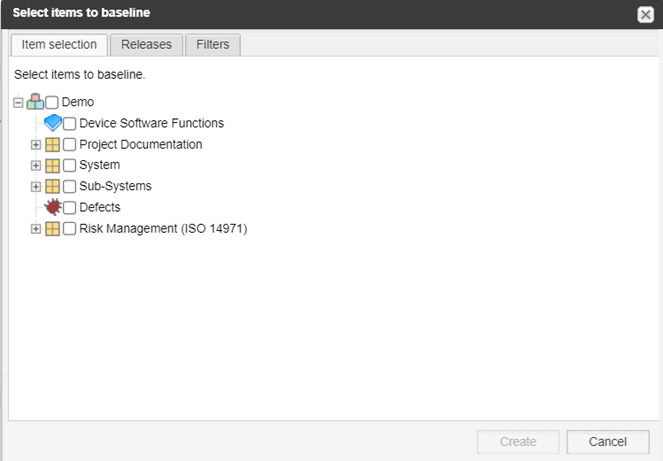
Task: Click the Project Documentation grid folder icon
Action: point(52,145)
